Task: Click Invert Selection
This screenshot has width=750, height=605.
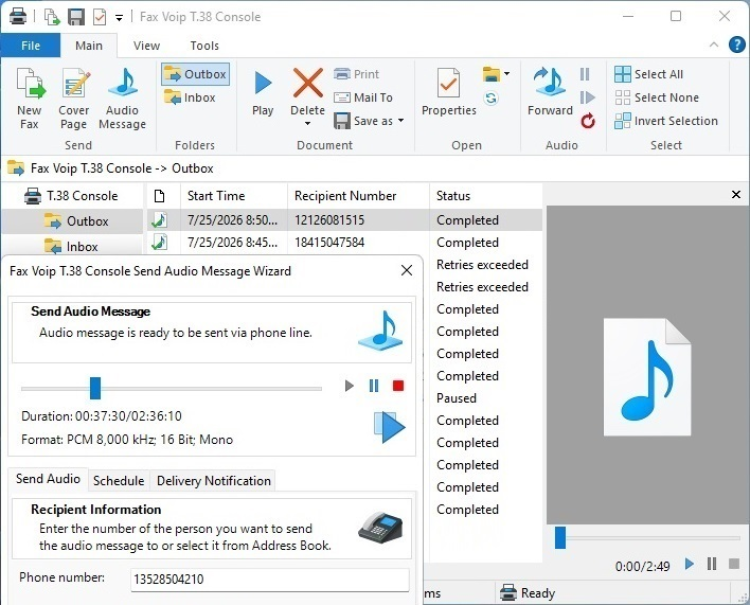Action: 666,121
